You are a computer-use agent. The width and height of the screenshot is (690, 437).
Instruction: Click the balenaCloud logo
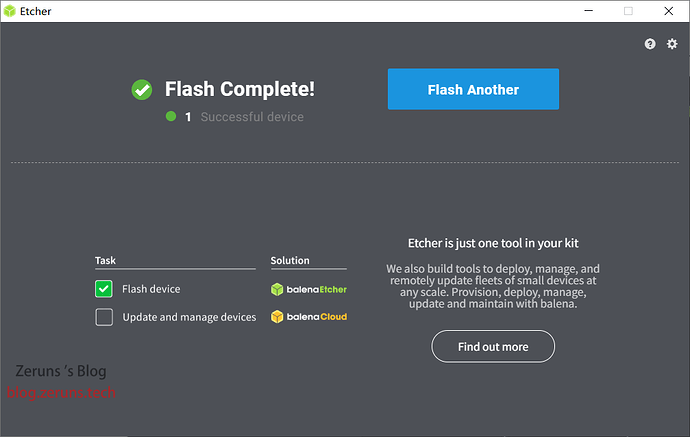click(309, 317)
